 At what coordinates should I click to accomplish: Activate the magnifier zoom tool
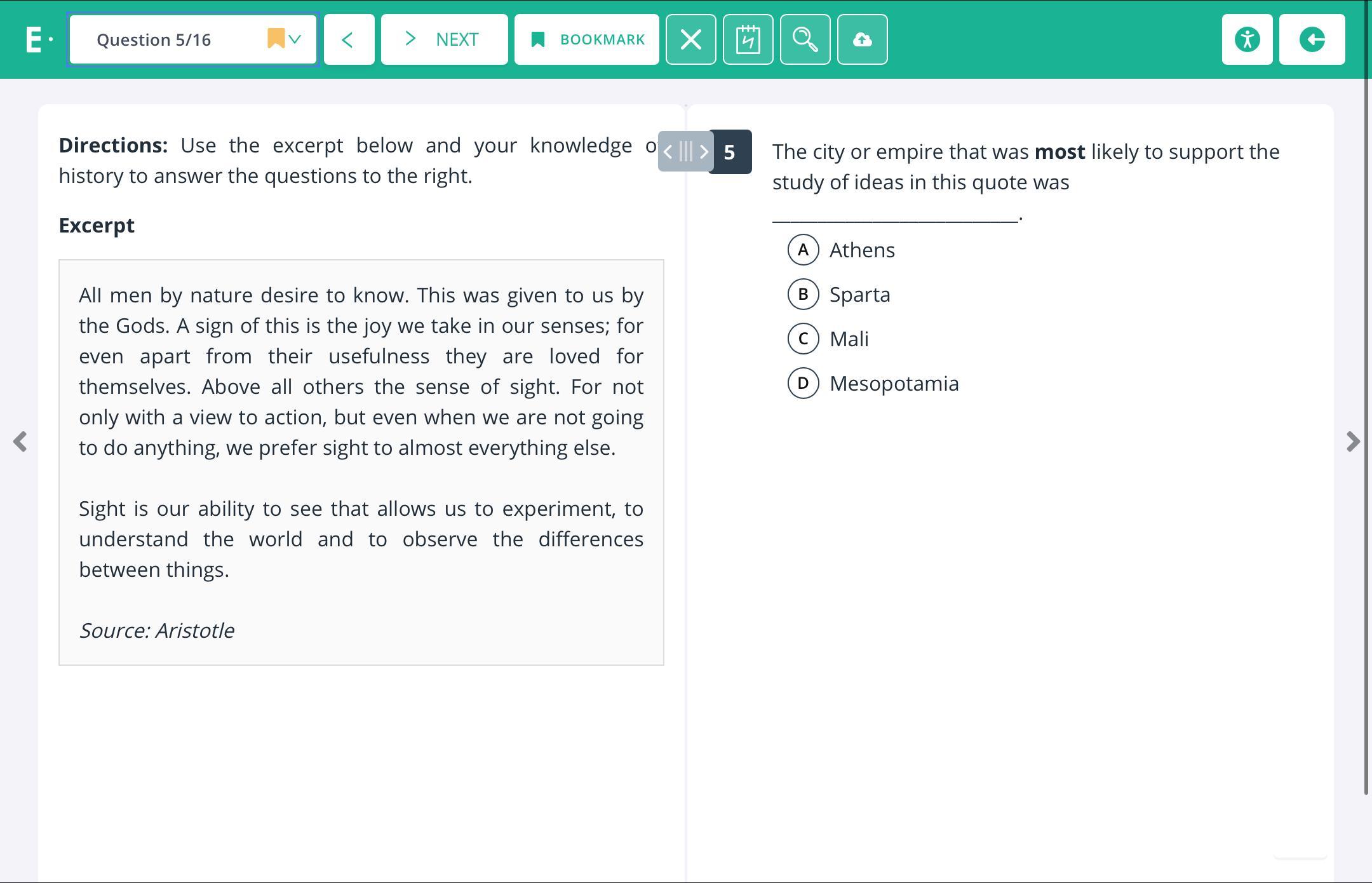point(805,39)
